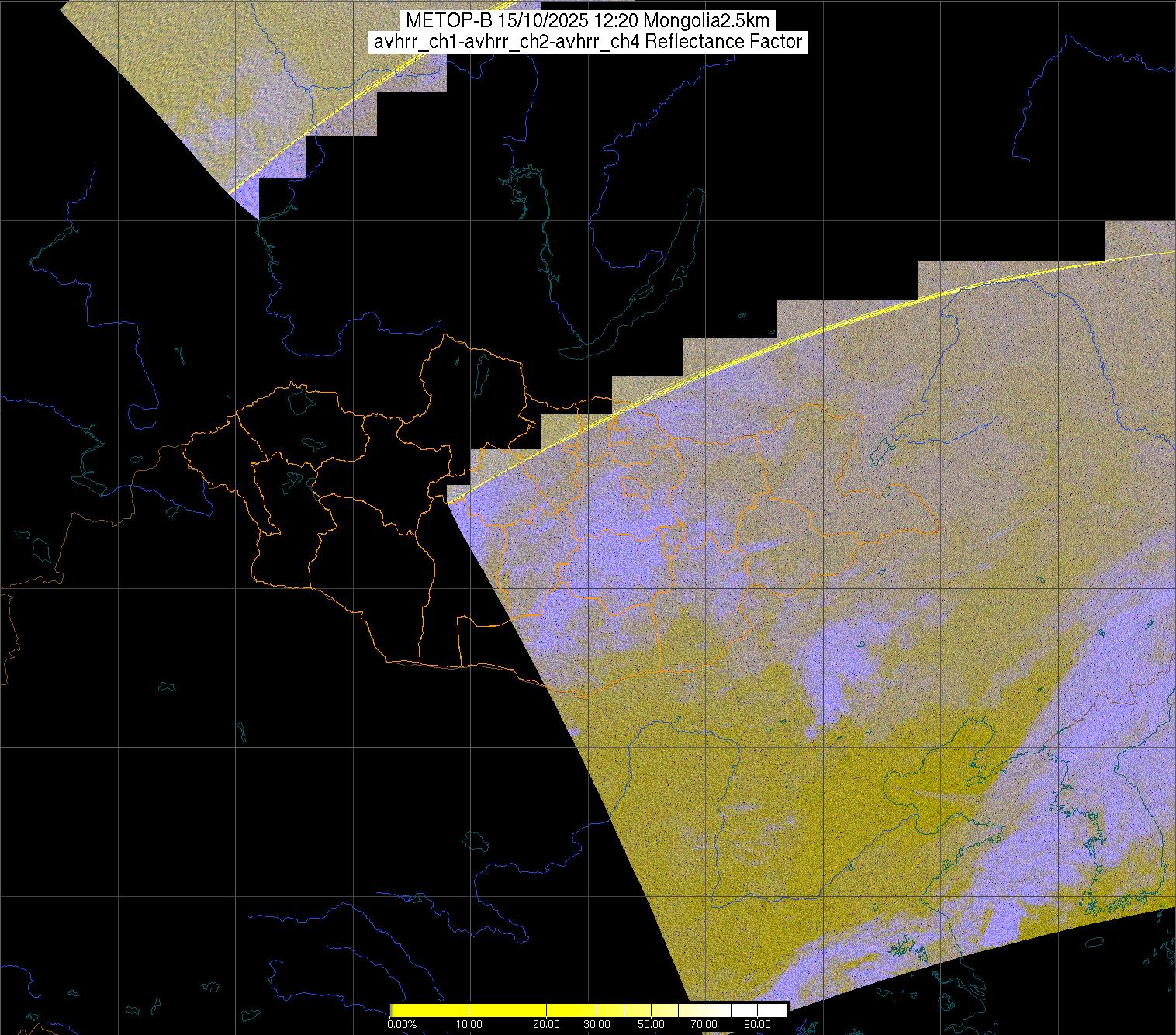Click the 10.00 tick label on colorbar

pos(470,1025)
